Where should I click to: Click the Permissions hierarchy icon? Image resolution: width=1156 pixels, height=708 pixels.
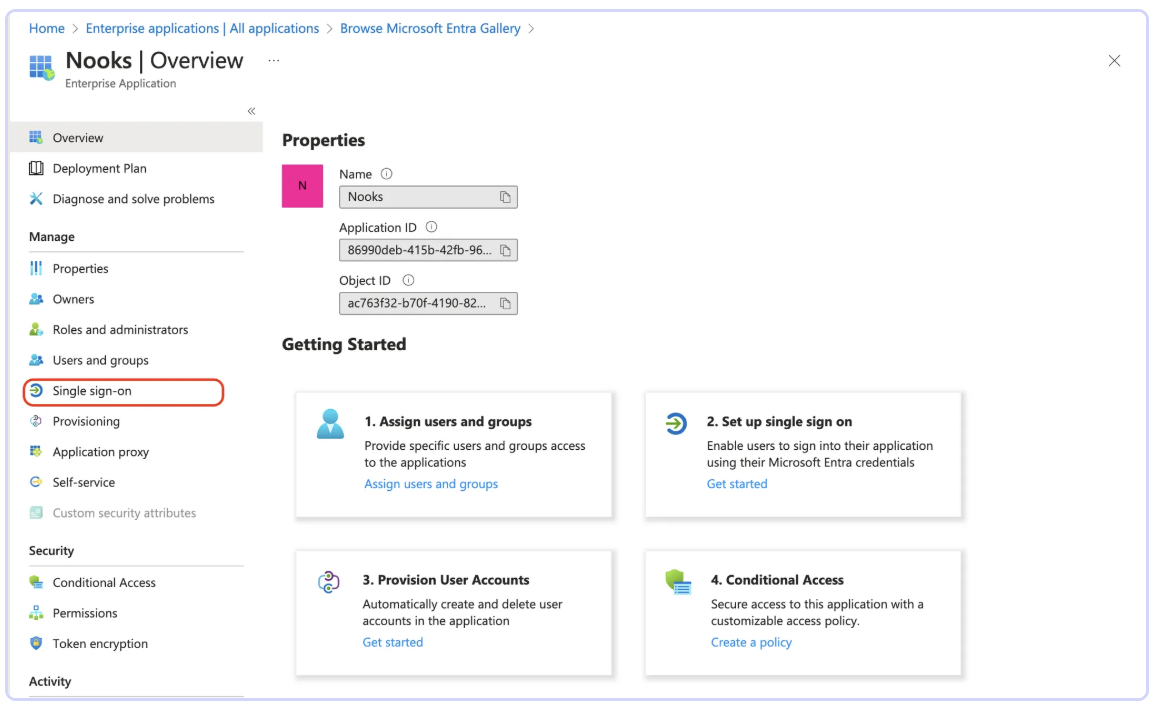35,613
